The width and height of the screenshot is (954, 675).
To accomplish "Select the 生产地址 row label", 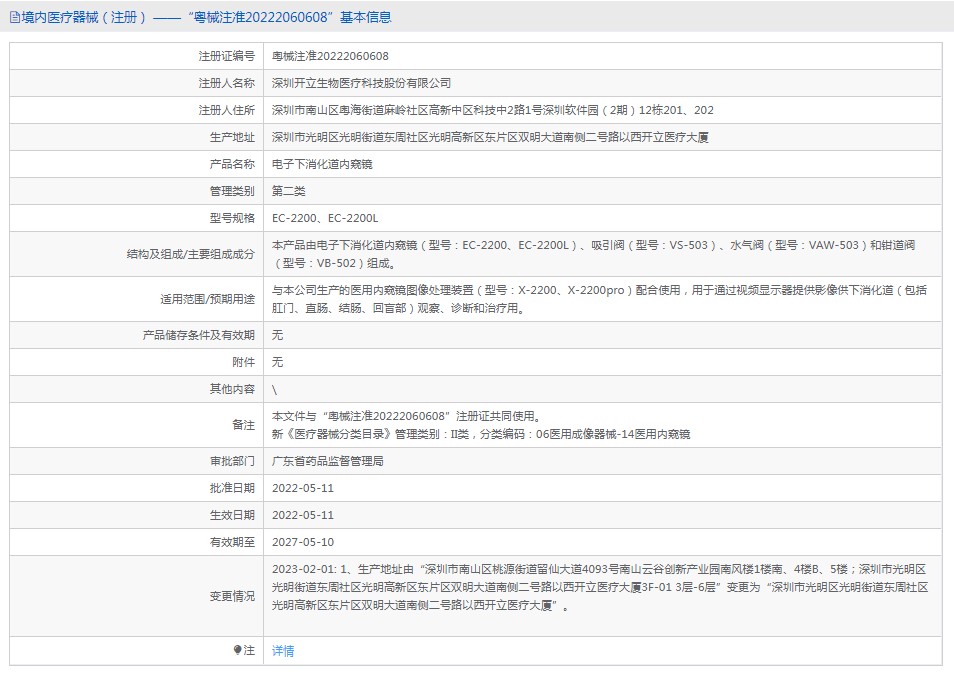I will (x=232, y=137).
